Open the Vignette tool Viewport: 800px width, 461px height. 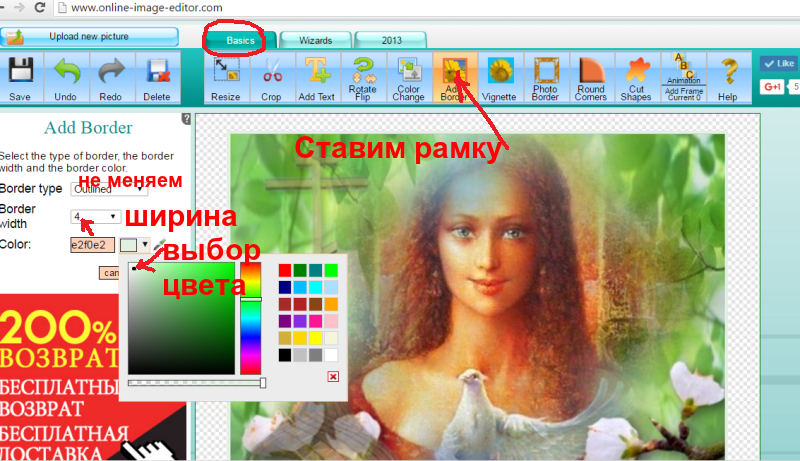pyautogui.click(x=499, y=78)
